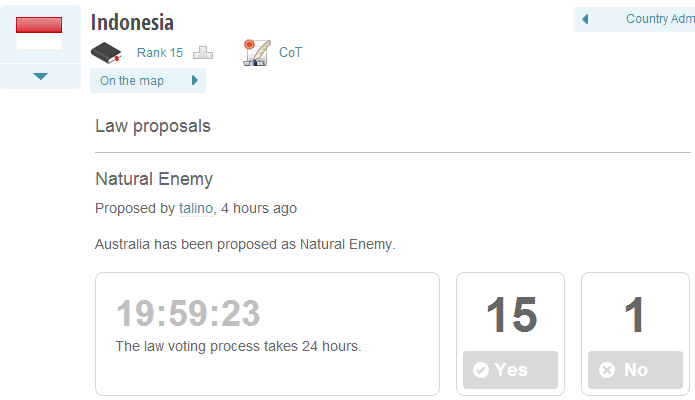The image size is (695, 400).
Task: Click the X icon on the No button
Action: [607, 370]
